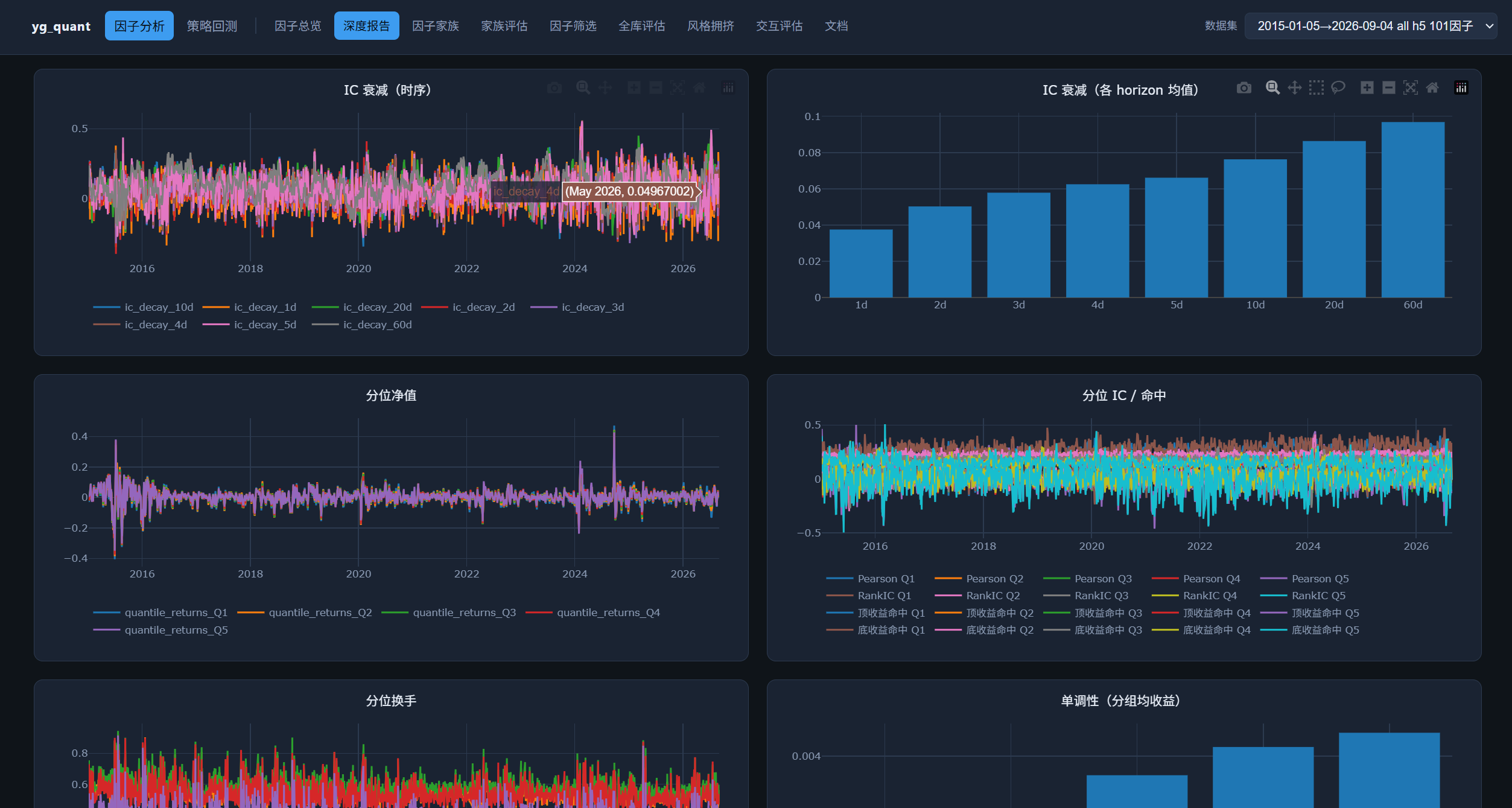1512x808 pixels.
Task: Click the faded autoscale icon on IC 衰减（时序）chart
Action: coord(677,88)
